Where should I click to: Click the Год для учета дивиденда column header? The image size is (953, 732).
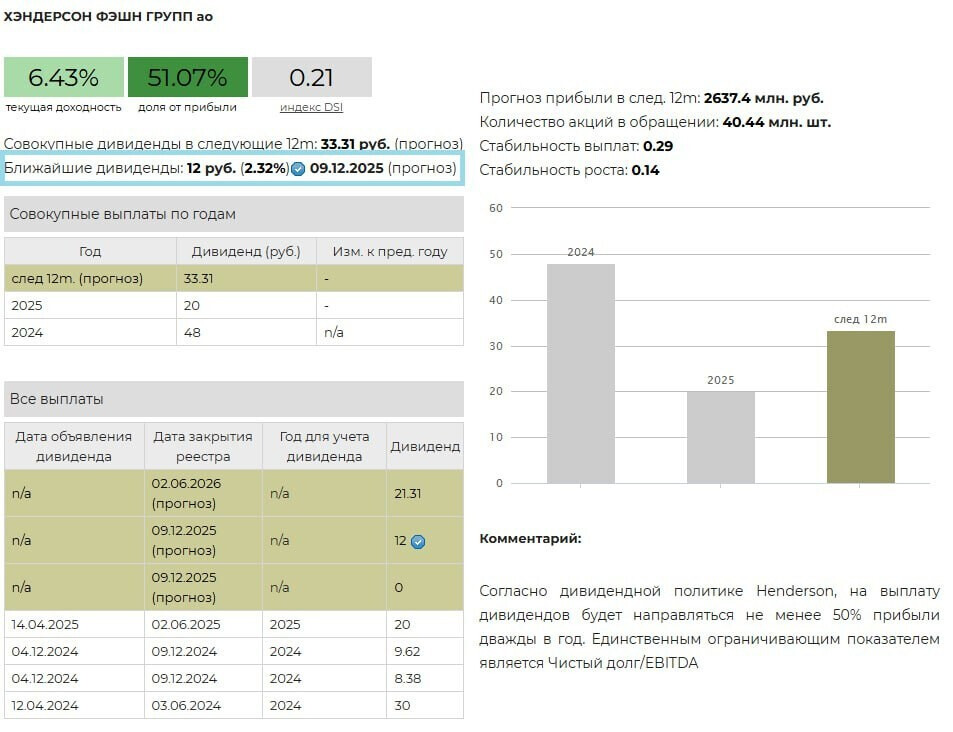[x=324, y=446]
